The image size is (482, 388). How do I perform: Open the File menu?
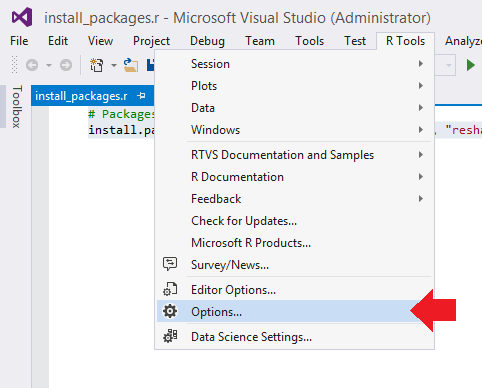(x=19, y=41)
